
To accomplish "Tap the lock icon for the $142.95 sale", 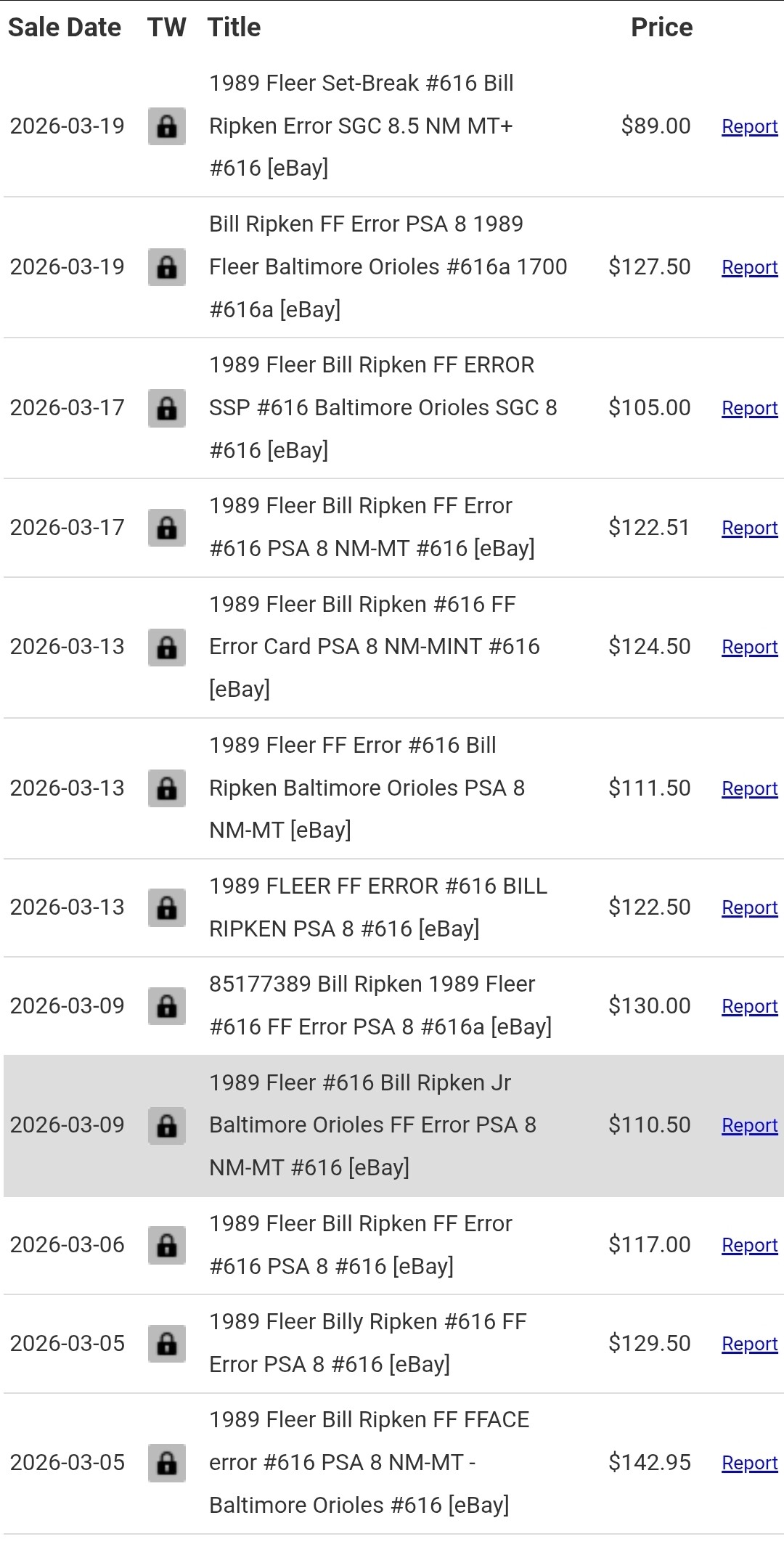I will coord(167,1463).
